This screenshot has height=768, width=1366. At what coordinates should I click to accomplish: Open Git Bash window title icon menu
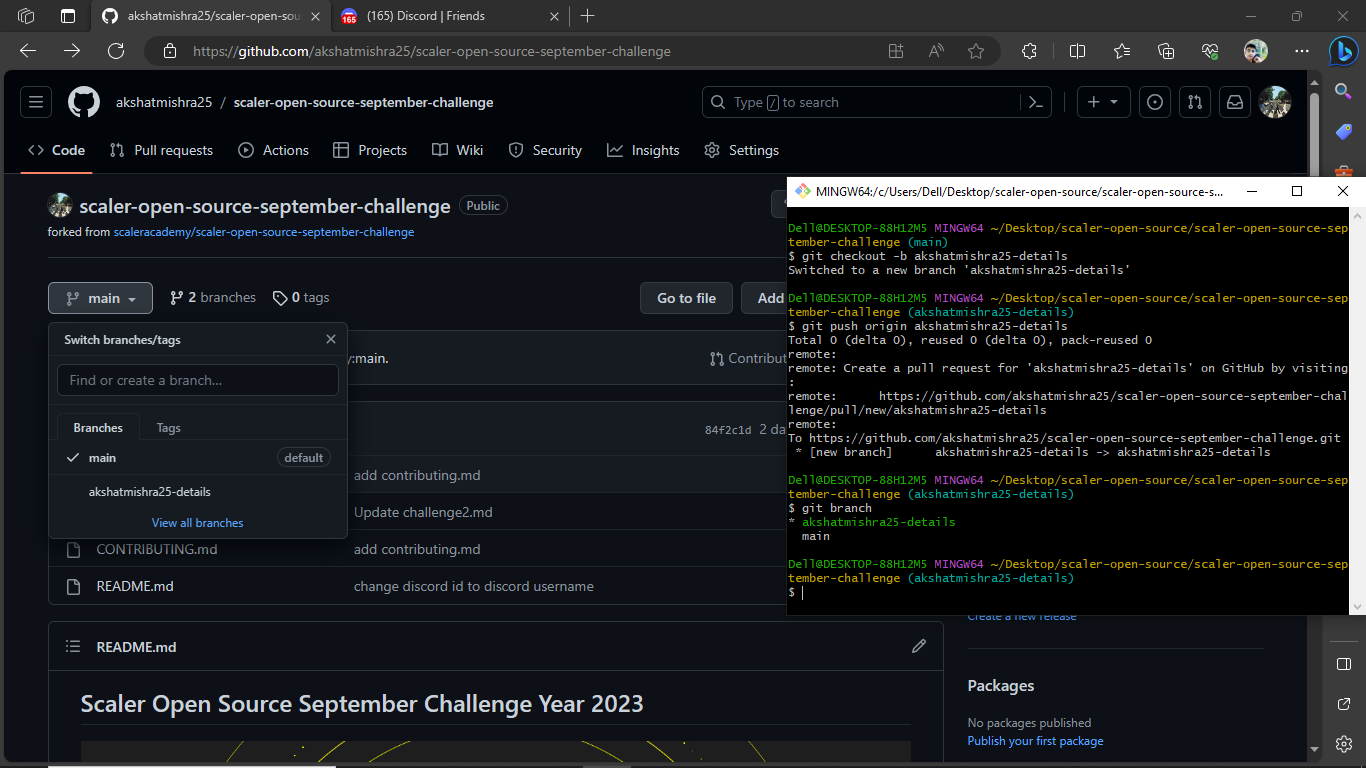(x=801, y=191)
